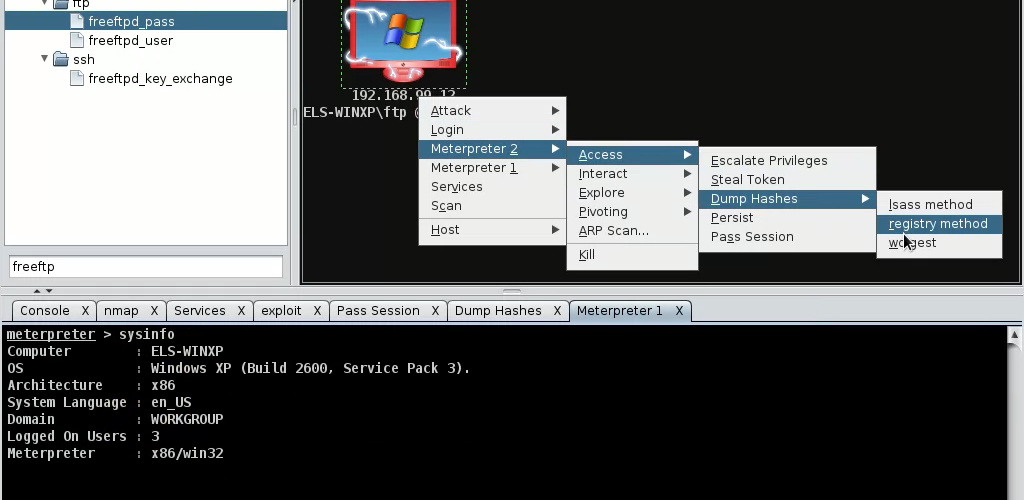Screen dimensions: 1024x500
Task: Open the freeftpd_key_exchange module
Action: 160,78
